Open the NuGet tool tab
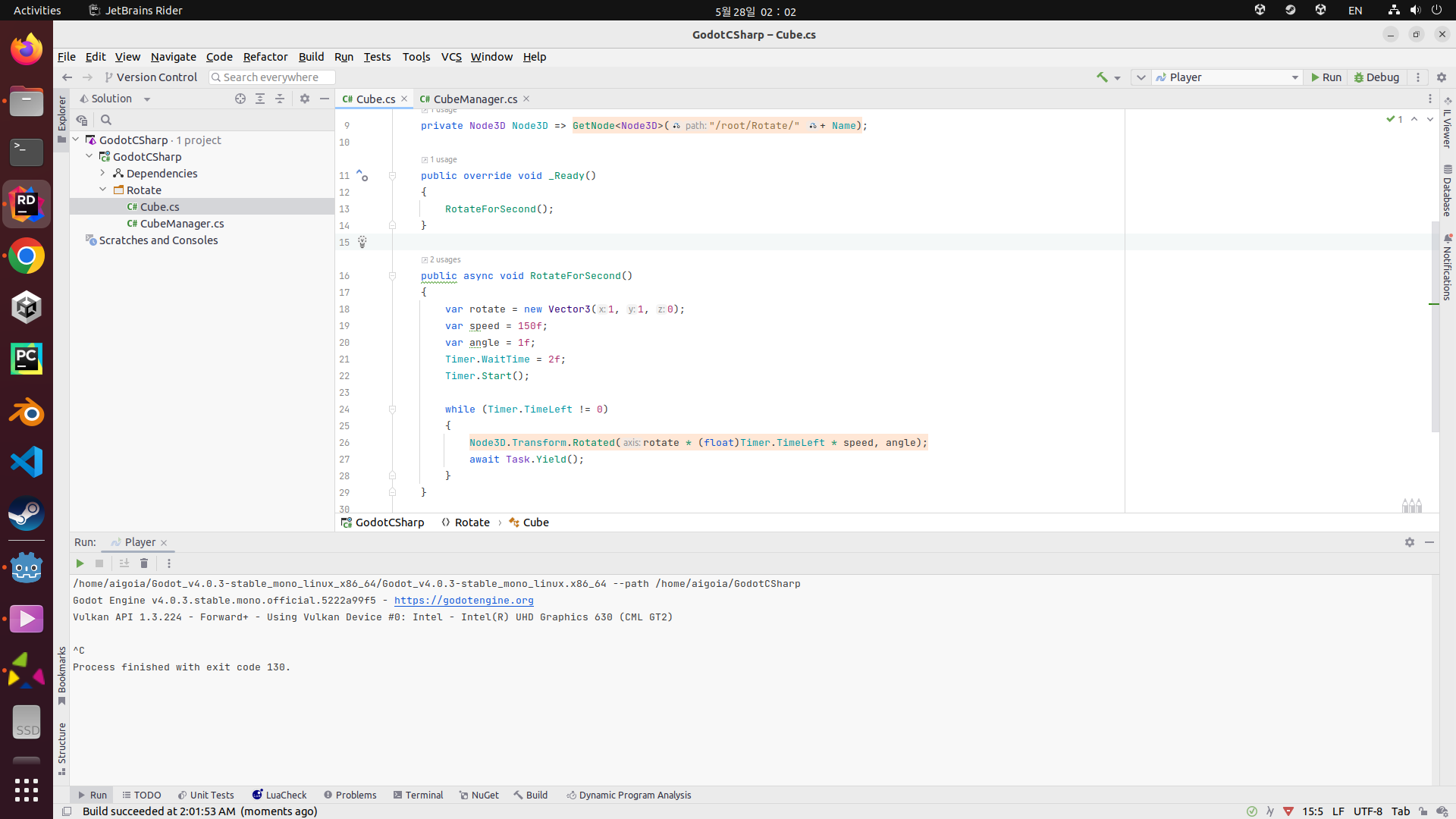Viewport: 1456px width, 819px height. tap(479, 795)
